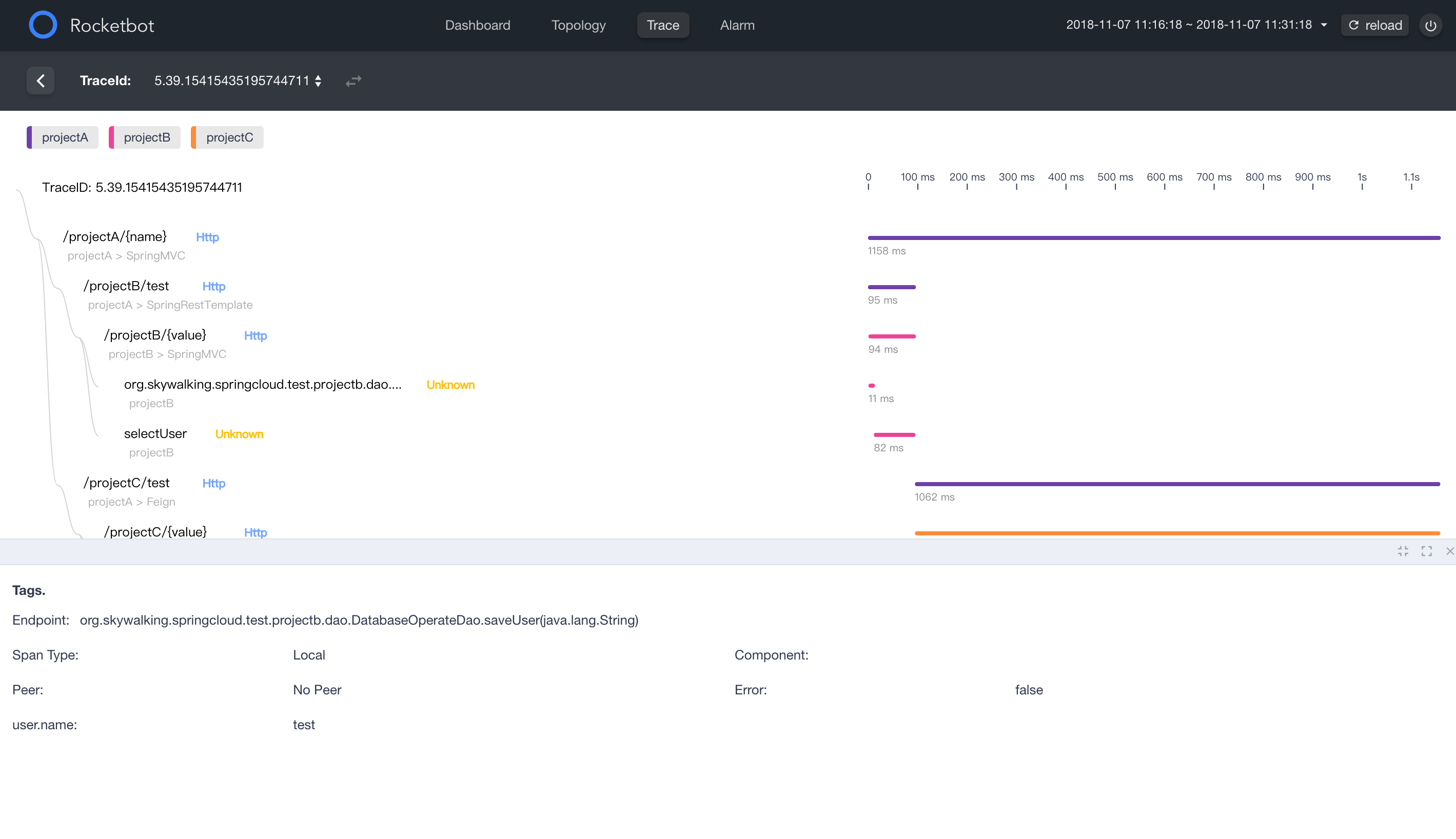Image resolution: width=1456 pixels, height=839 pixels.
Task: Click the Rocketbot logo circle icon
Action: 43,25
